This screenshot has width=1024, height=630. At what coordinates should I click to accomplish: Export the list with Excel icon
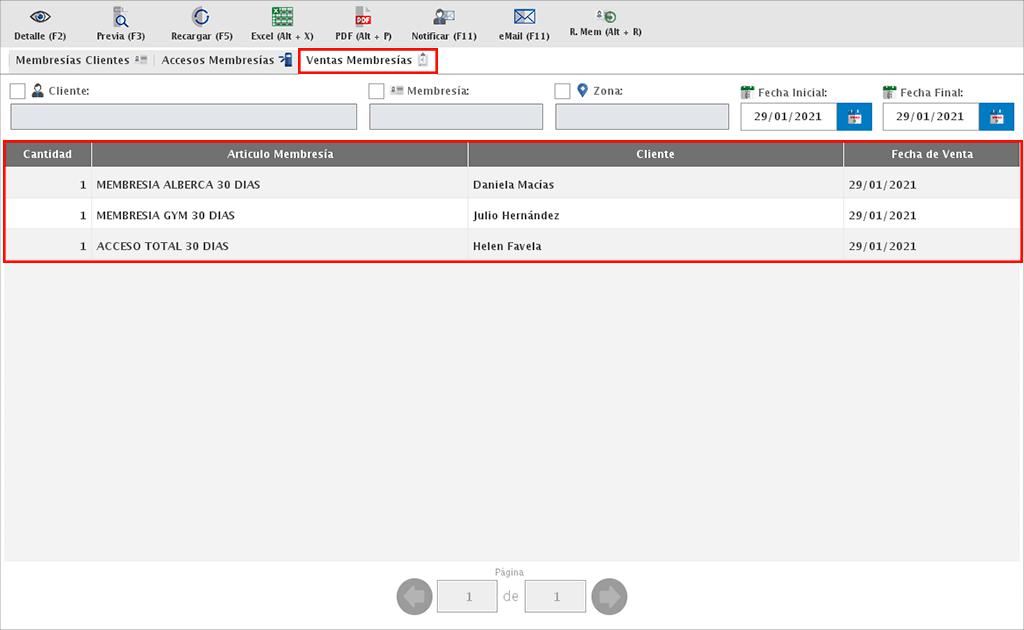282,17
